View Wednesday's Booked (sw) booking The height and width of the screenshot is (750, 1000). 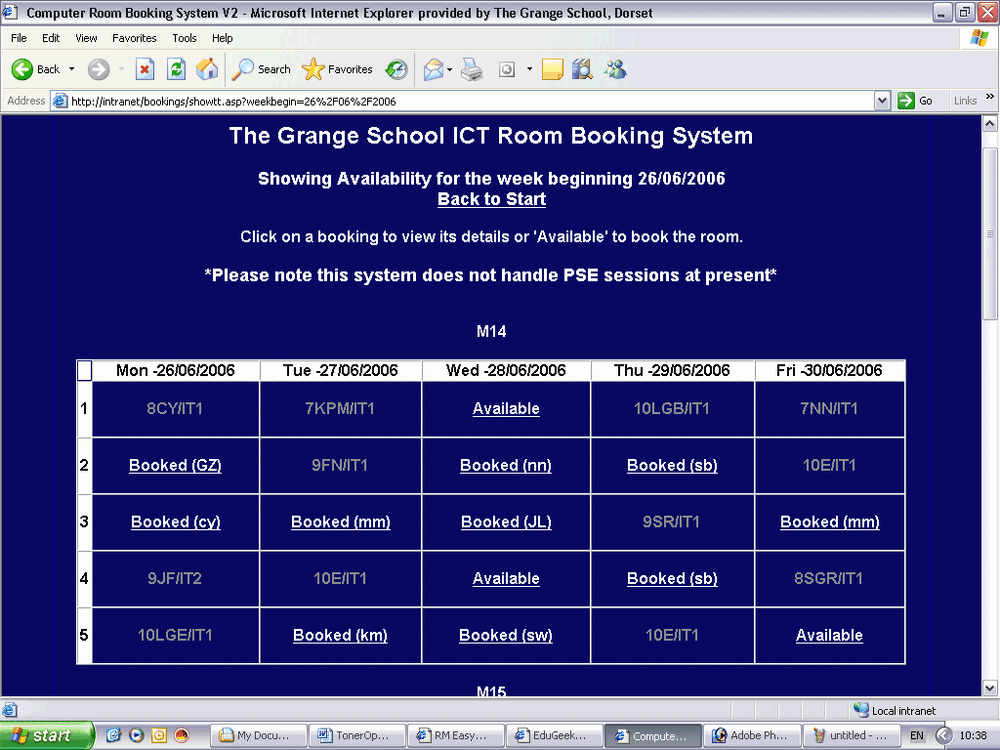pyautogui.click(x=506, y=635)
